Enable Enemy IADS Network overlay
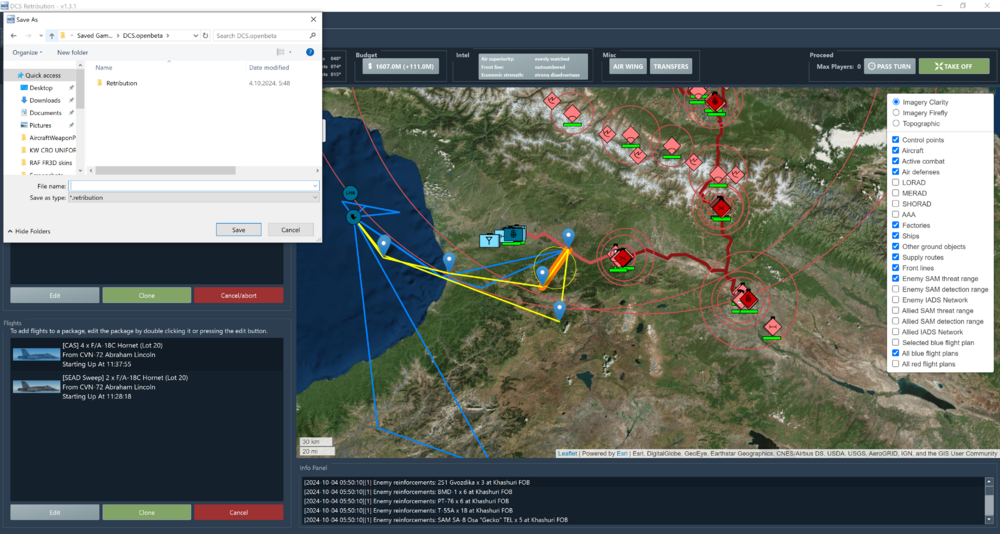 click(x=896, y=300)
